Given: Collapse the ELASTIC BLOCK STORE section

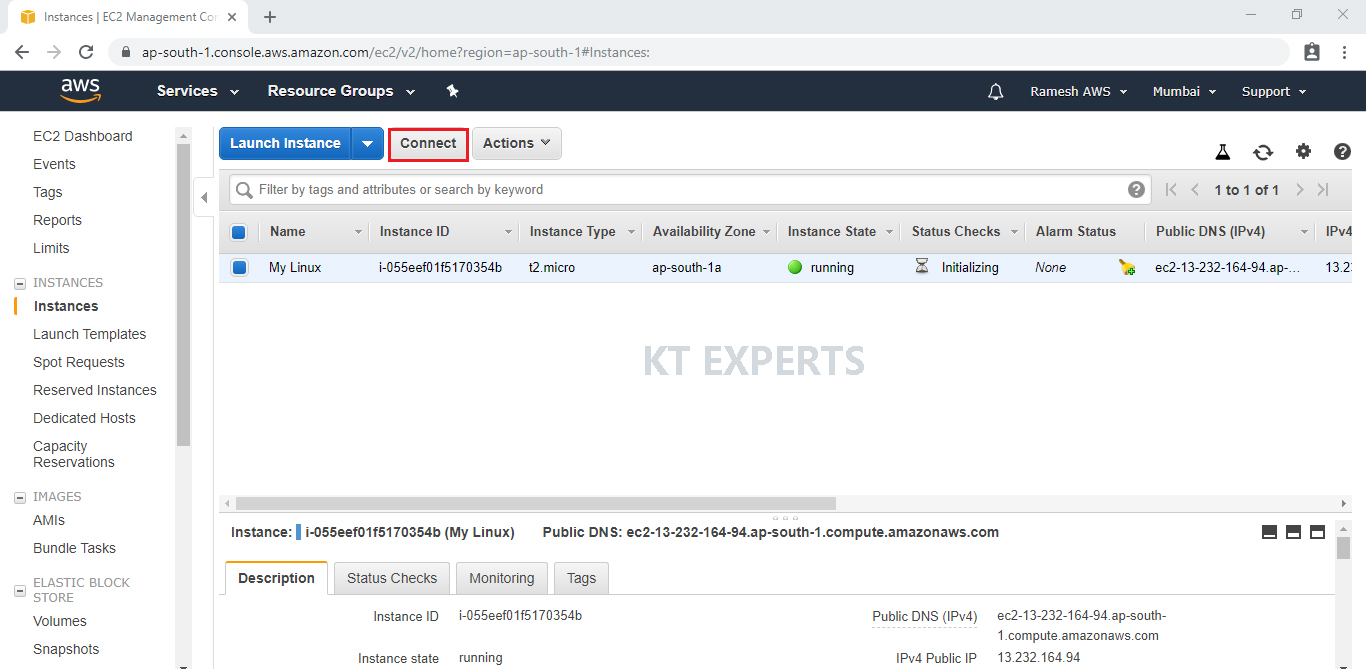Looking at the screenshot, I should coord(20,591).
